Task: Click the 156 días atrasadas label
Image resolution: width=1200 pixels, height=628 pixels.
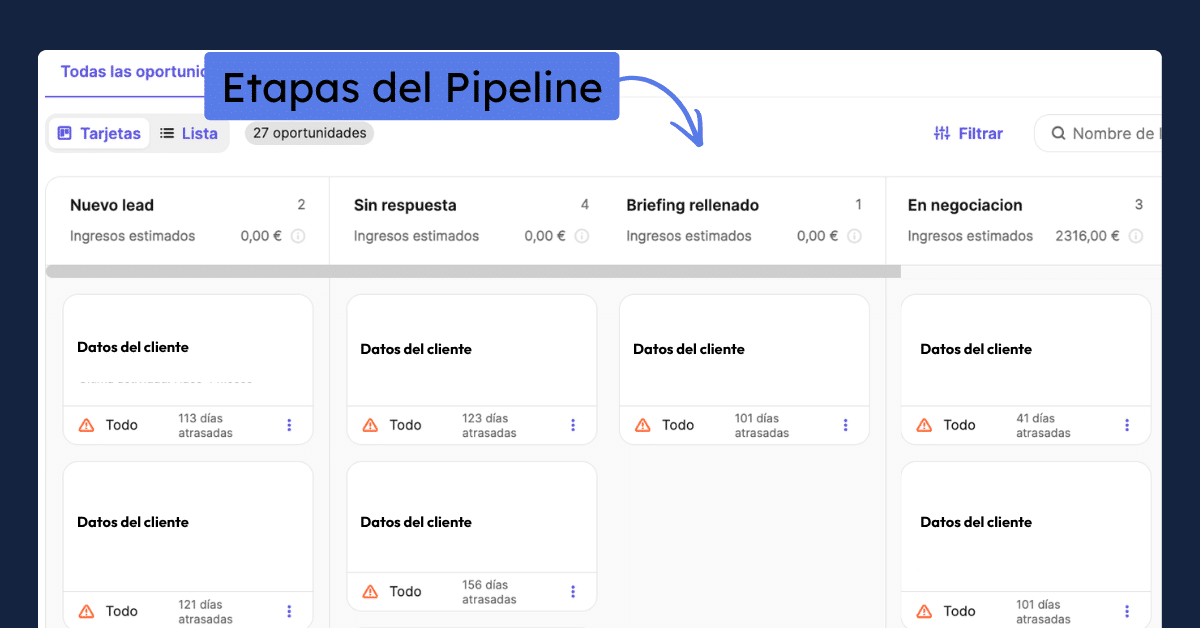Action: [x=489, y=592]
